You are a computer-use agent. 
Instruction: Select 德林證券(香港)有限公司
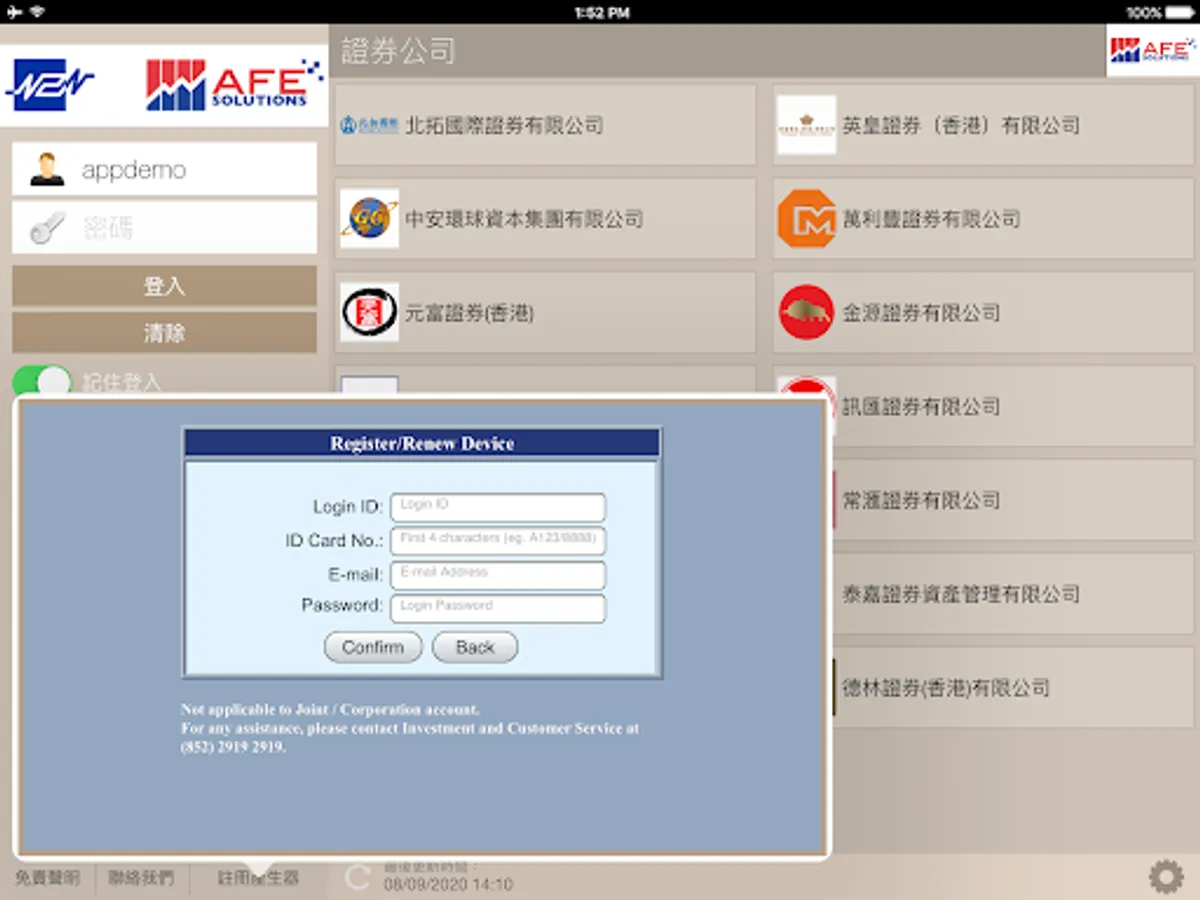point(1012,688)
